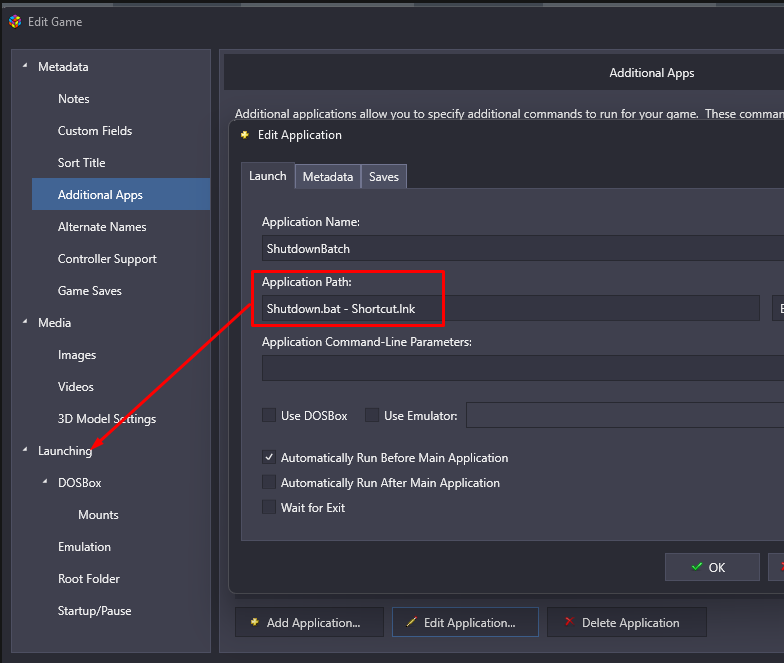Select Controller Support in the sidebar

(x=107, y=259)
